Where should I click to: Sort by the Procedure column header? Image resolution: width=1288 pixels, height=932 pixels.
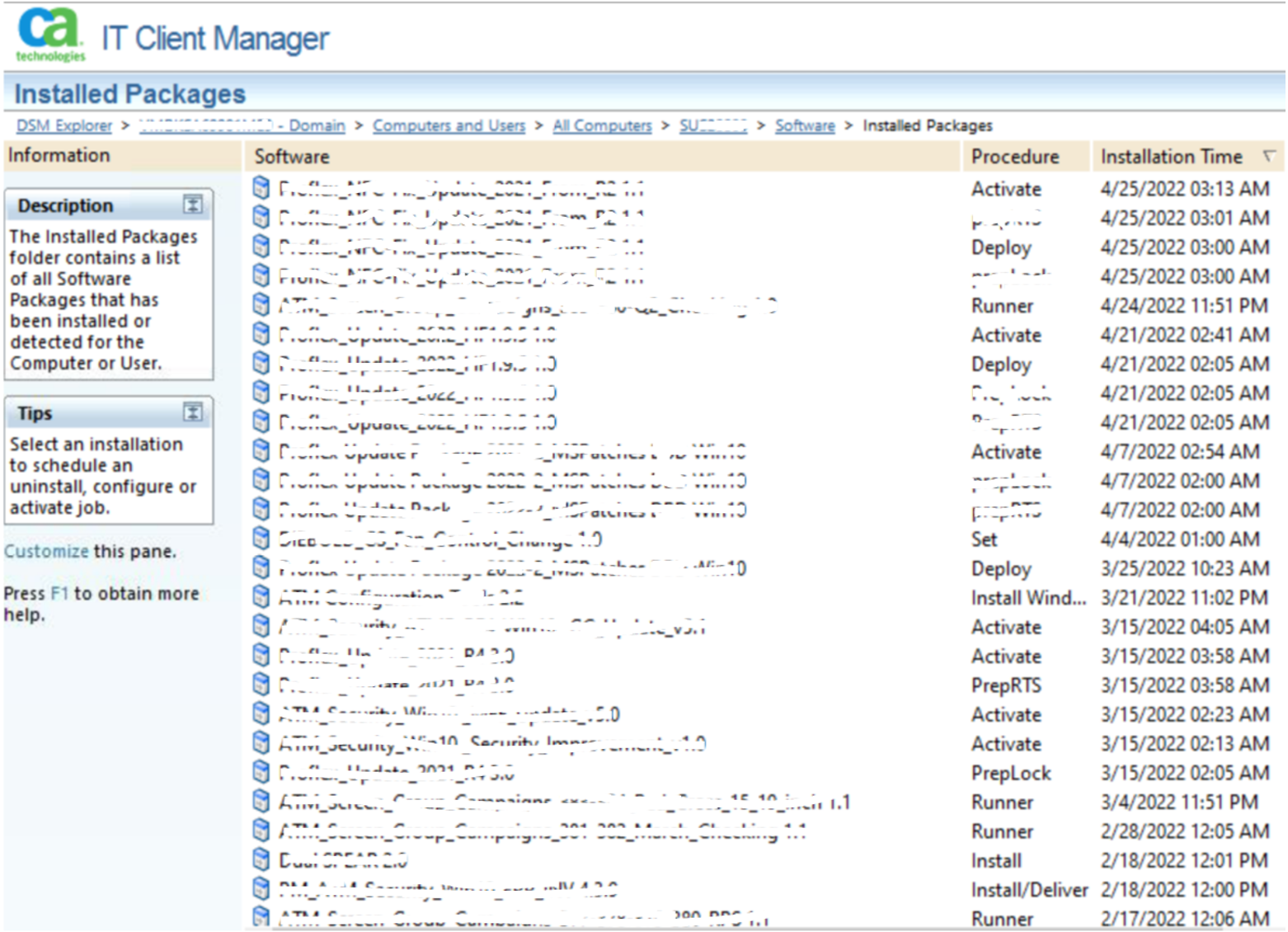coord(1014,157)
